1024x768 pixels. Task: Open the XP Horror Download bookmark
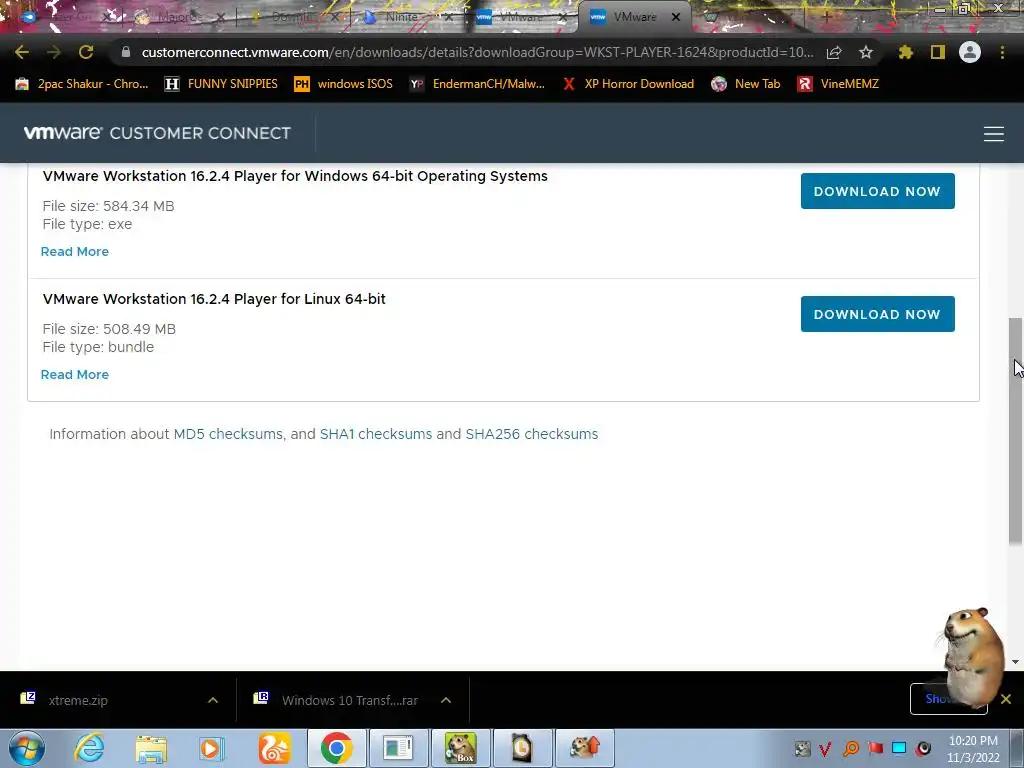628,84
